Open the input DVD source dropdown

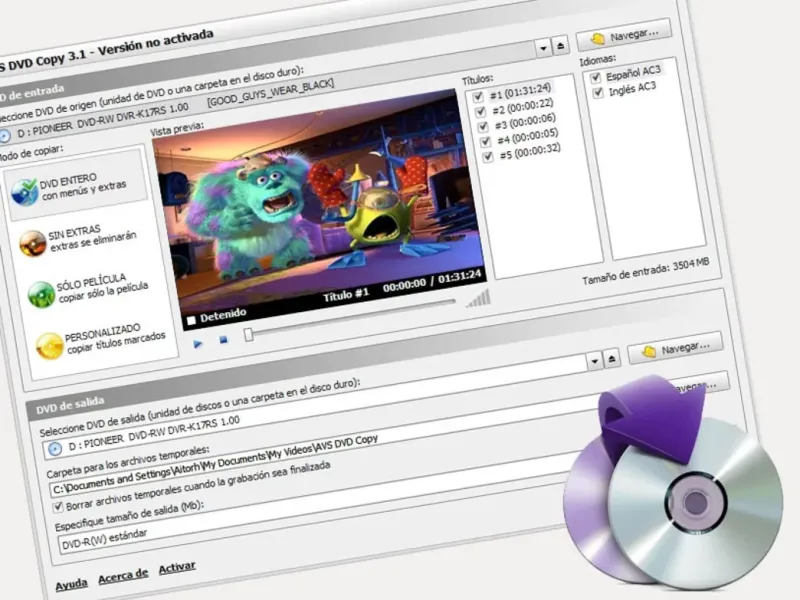tap(543, 48)
